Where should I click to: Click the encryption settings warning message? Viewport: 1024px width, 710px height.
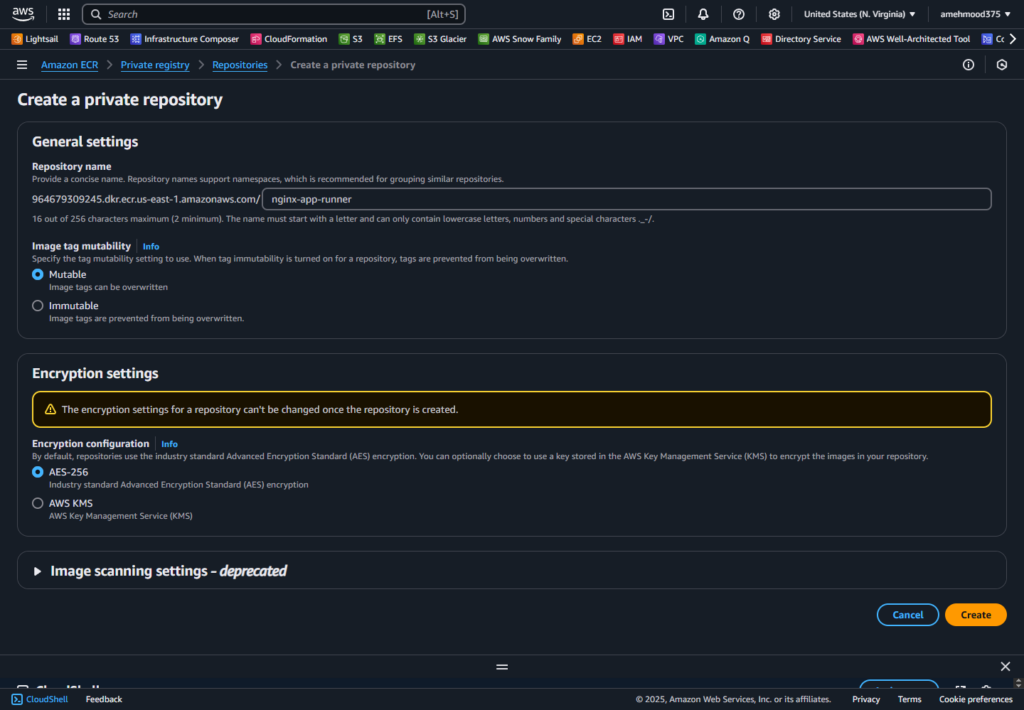click(x=511, y=410)
